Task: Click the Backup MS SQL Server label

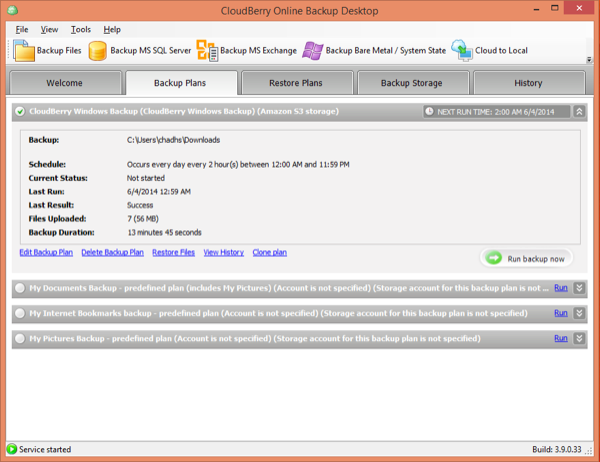Action: point(150,51)
